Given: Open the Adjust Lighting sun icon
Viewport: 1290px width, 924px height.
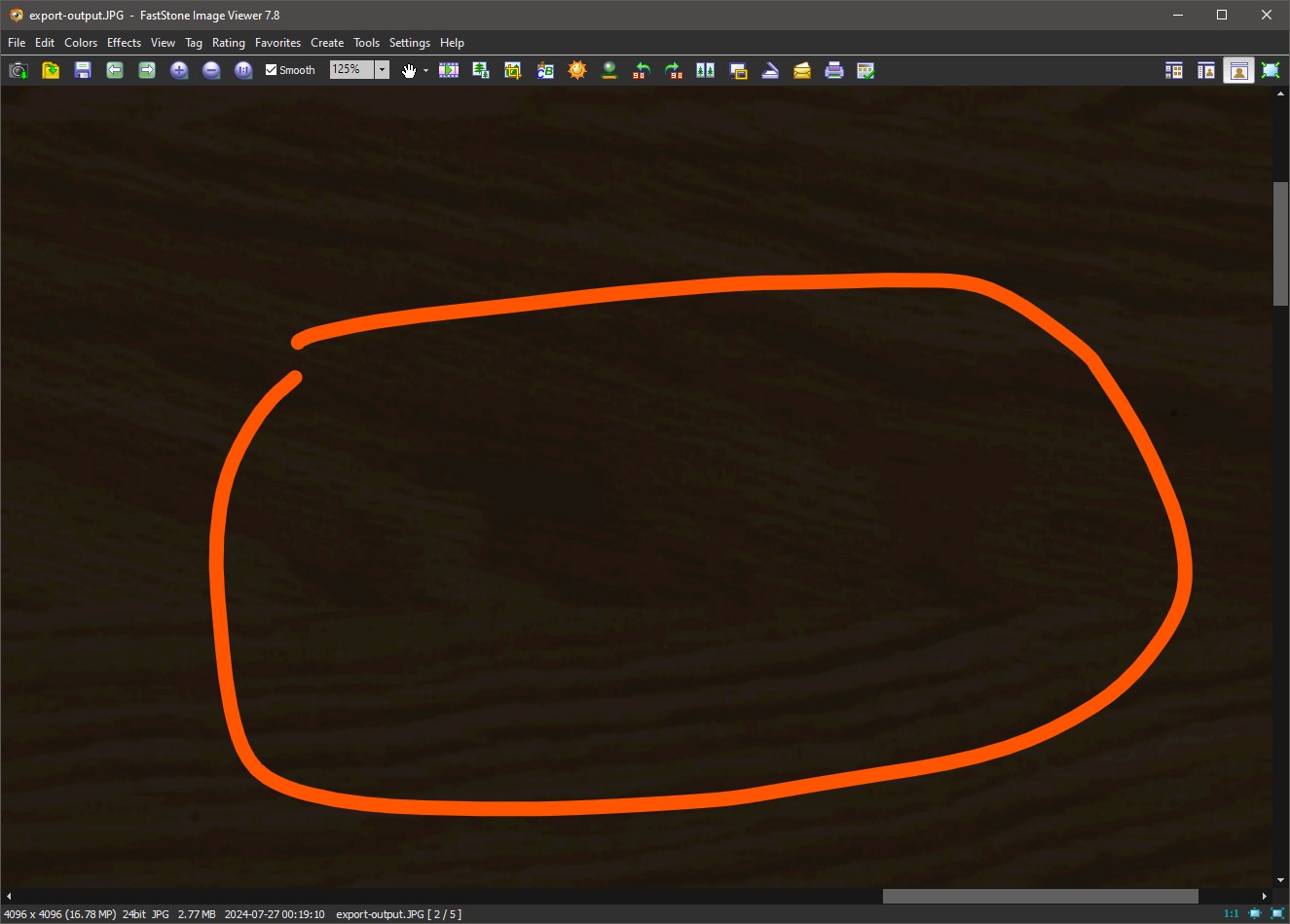Looking at the screenshot, I should 577,70.
